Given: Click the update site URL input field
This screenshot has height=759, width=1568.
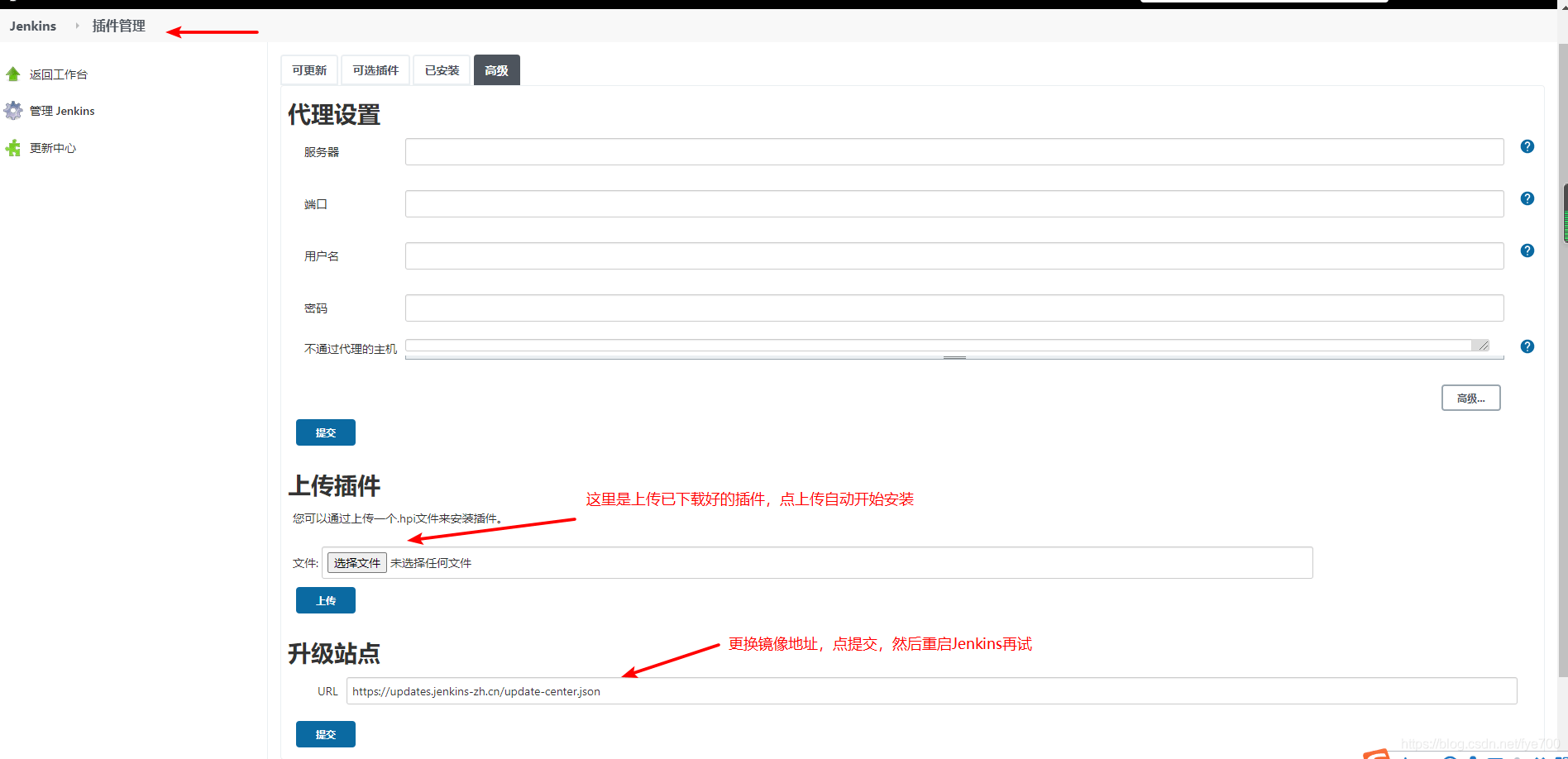Looking at the screenshot, I should pos(931,691).
